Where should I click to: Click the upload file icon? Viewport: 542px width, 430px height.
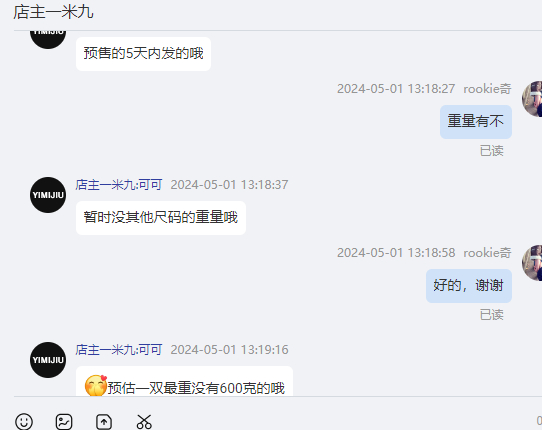pos(104,421)
